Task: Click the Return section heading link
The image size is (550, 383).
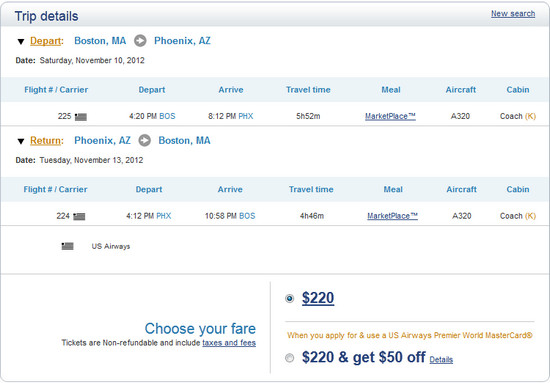Action: click(46, 141)
